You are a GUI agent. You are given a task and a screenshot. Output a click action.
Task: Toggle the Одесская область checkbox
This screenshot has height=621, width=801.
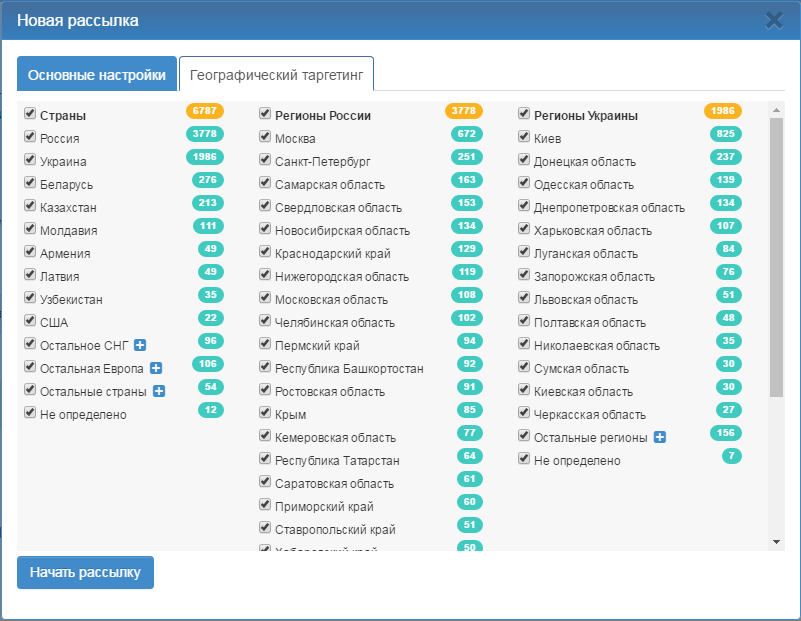pos(524,183)
